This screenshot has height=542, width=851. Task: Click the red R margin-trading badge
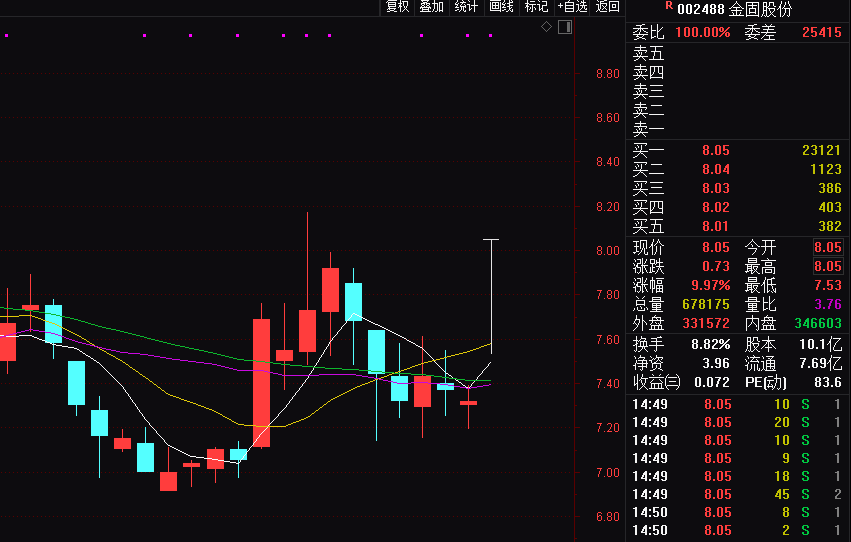[668, 5]
